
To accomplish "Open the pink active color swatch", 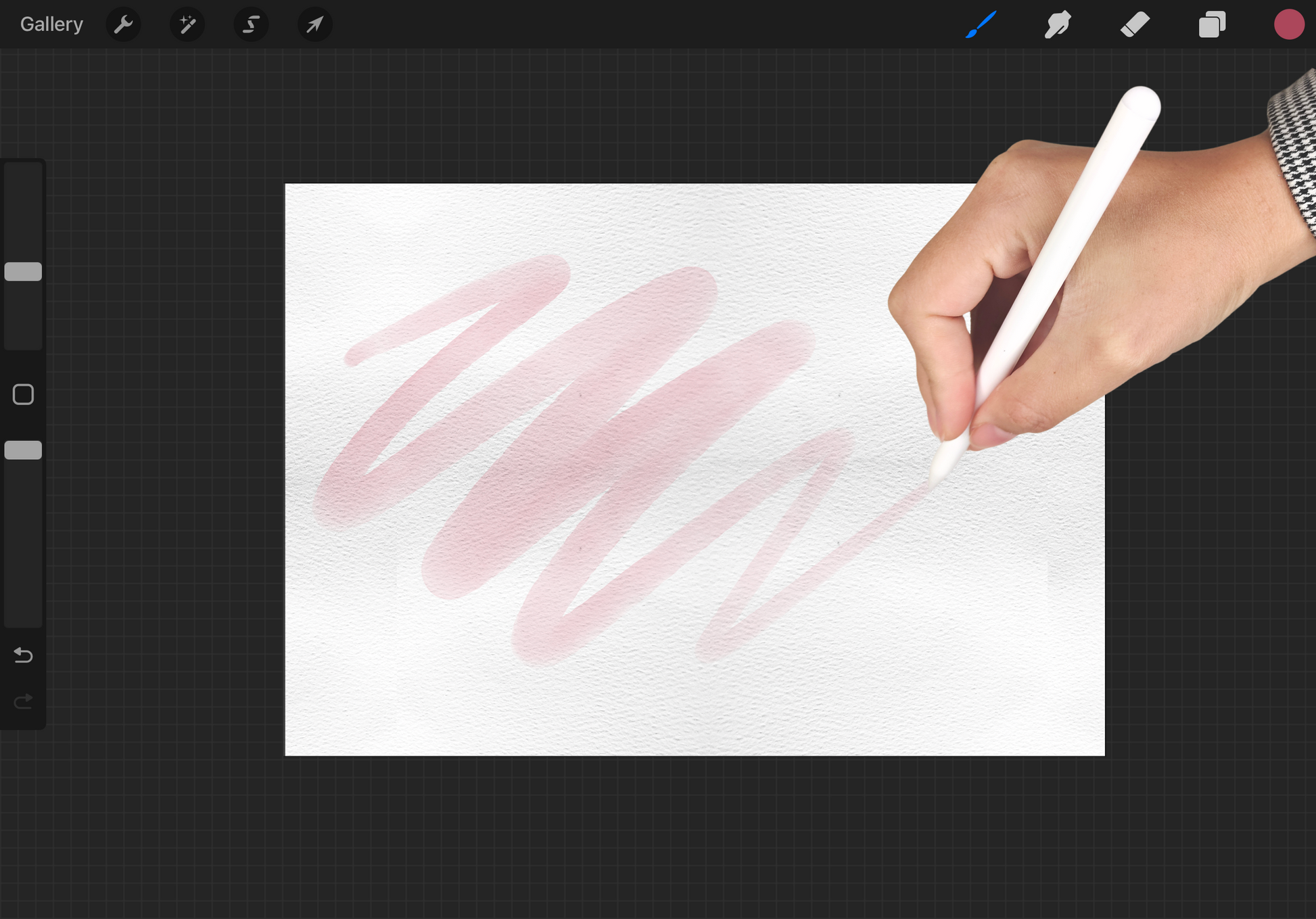I will [1288, 25].
